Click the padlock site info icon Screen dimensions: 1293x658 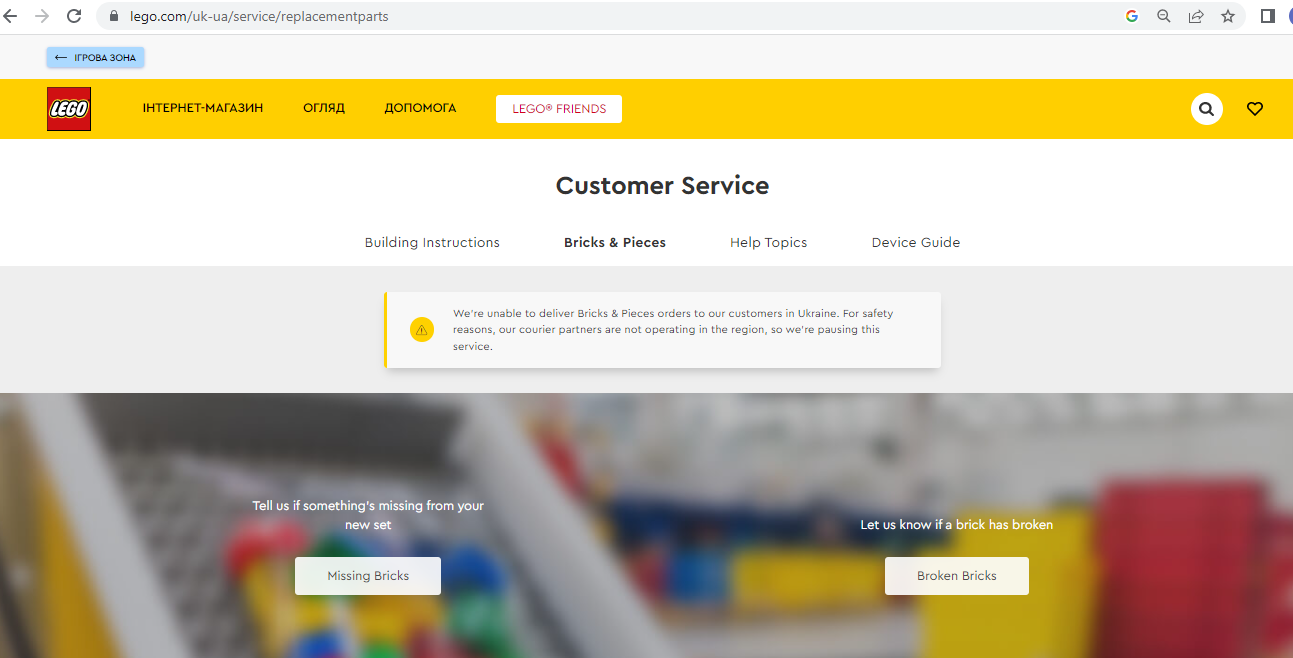pyautogui.click(x=113, y=17)
